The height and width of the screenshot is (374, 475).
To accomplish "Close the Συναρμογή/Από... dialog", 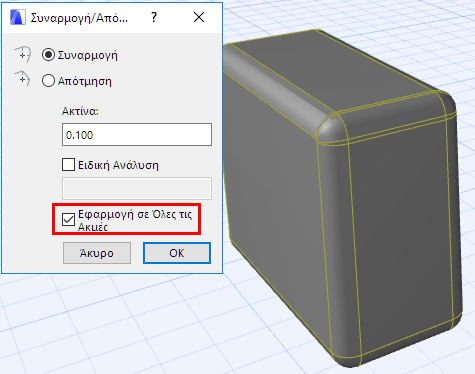I will [199, 17].
